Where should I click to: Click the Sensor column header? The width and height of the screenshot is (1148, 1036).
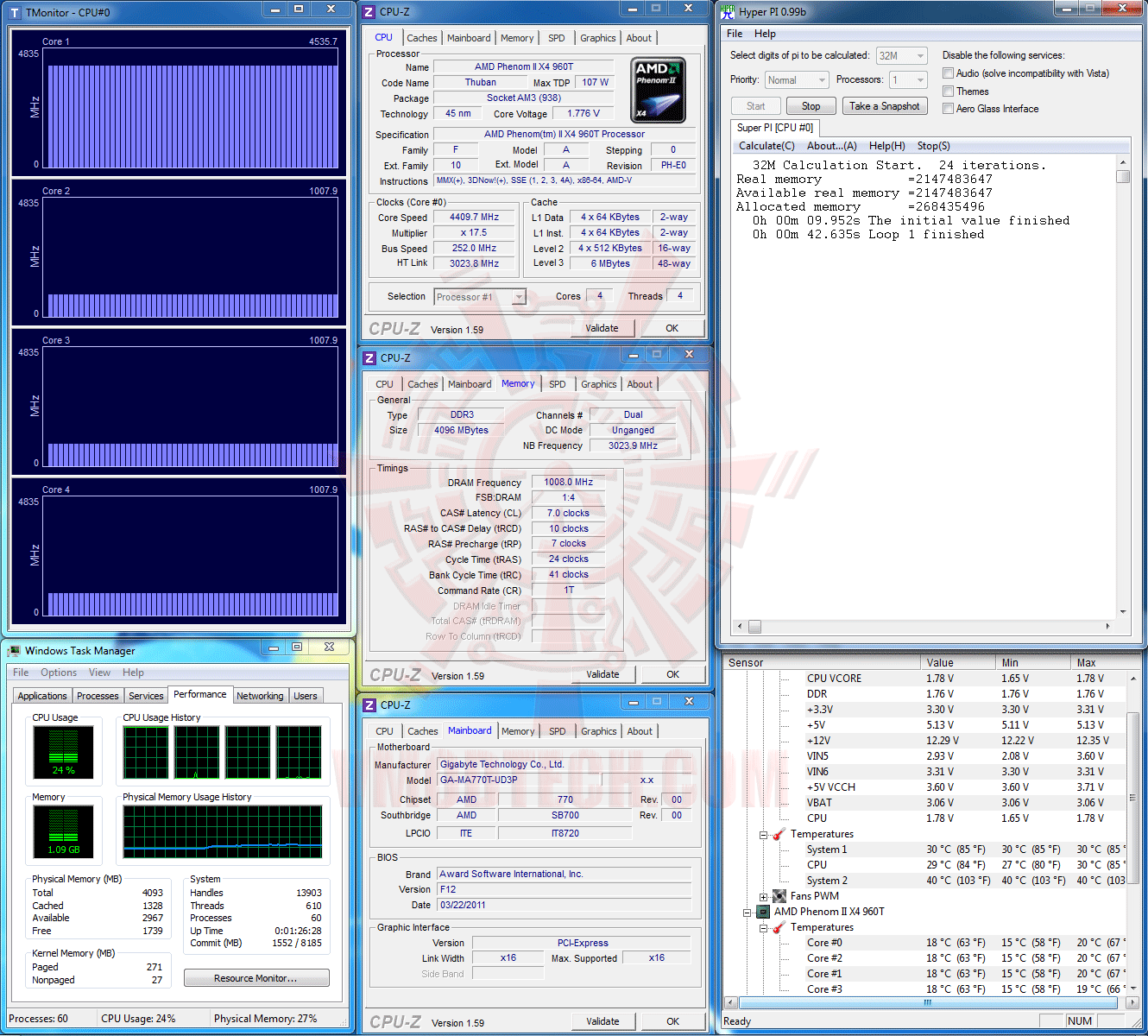pos(822,663)
